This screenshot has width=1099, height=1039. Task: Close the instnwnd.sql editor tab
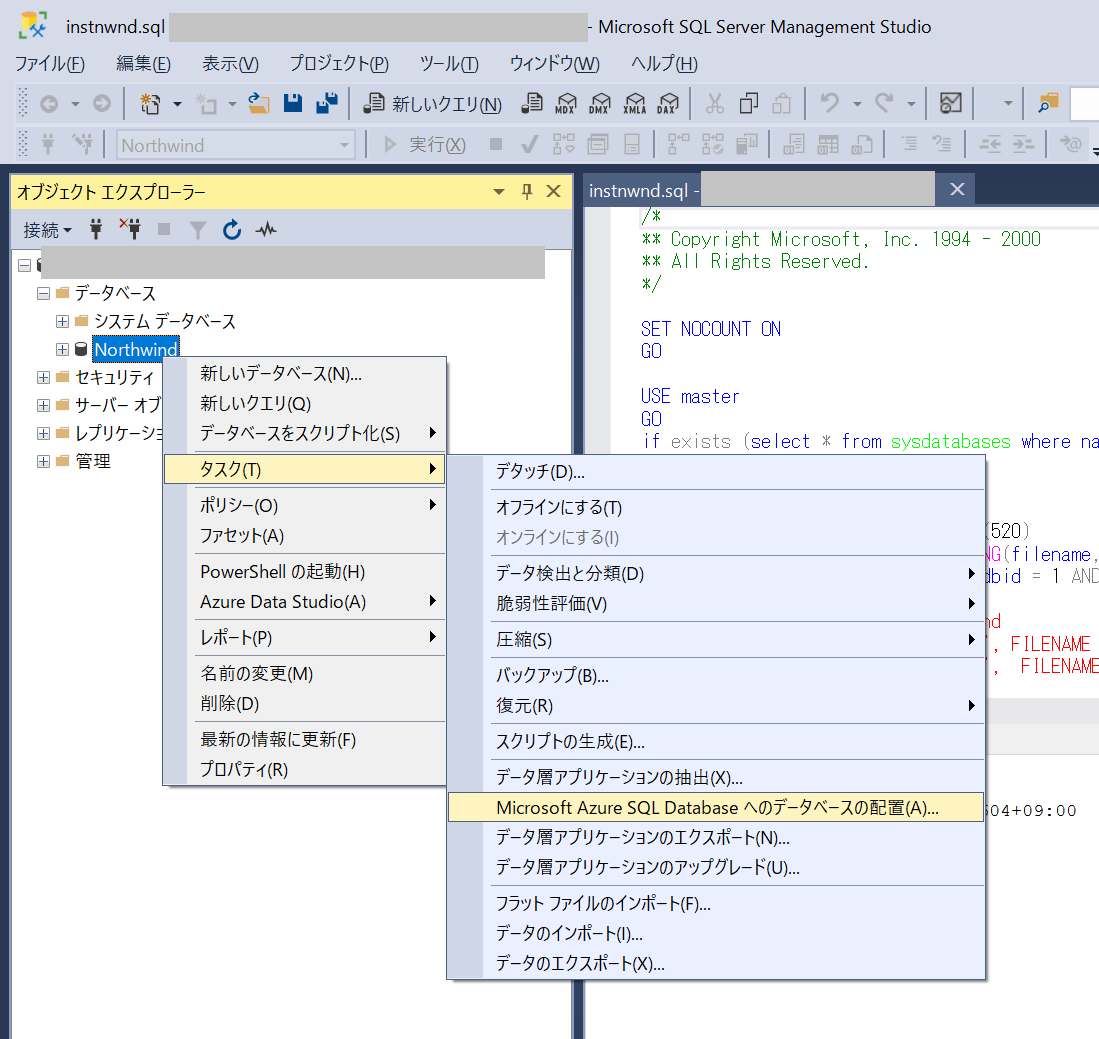[957, 189]
